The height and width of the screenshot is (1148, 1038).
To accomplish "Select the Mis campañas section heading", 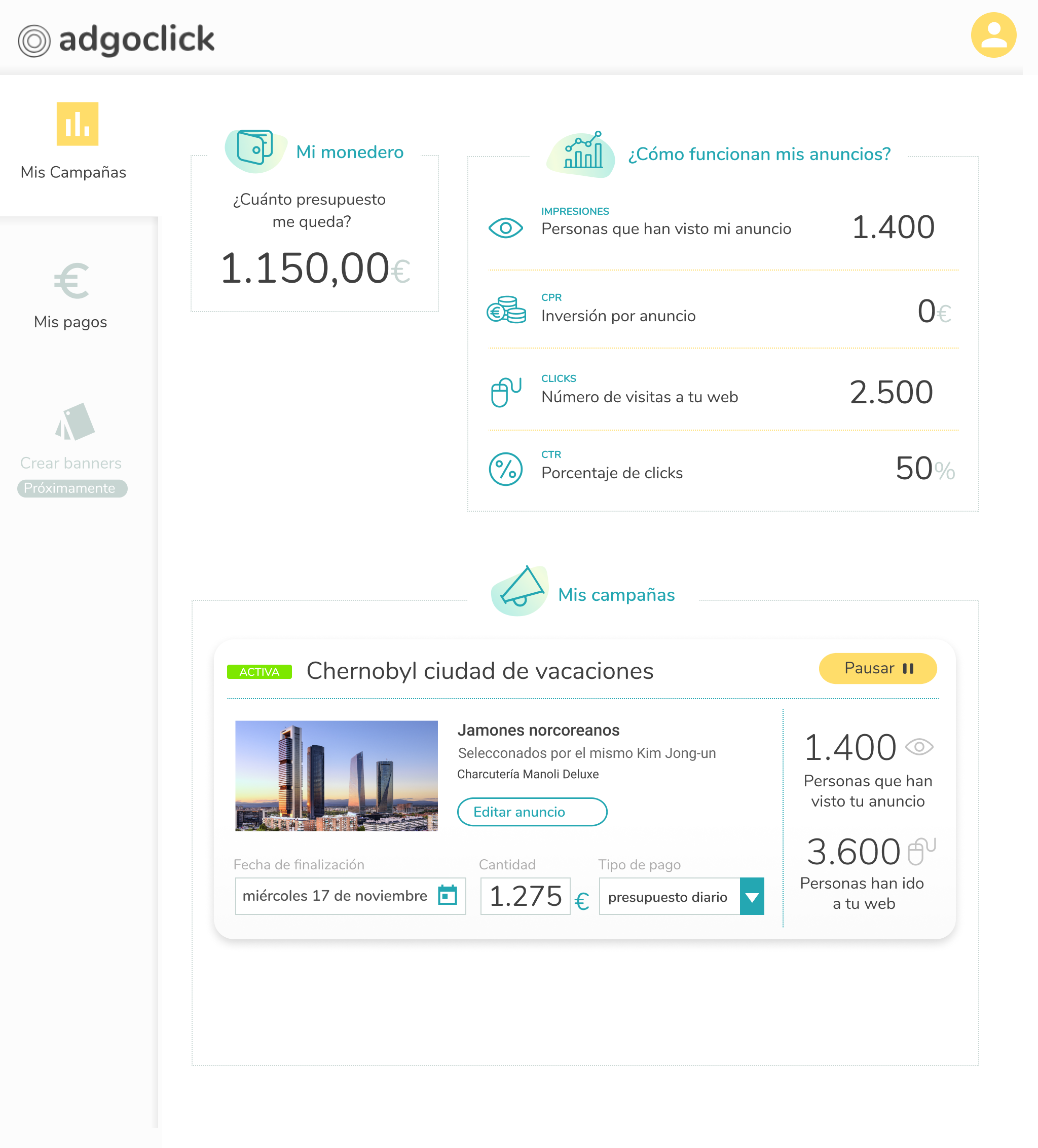I will [x=616, y=594].
